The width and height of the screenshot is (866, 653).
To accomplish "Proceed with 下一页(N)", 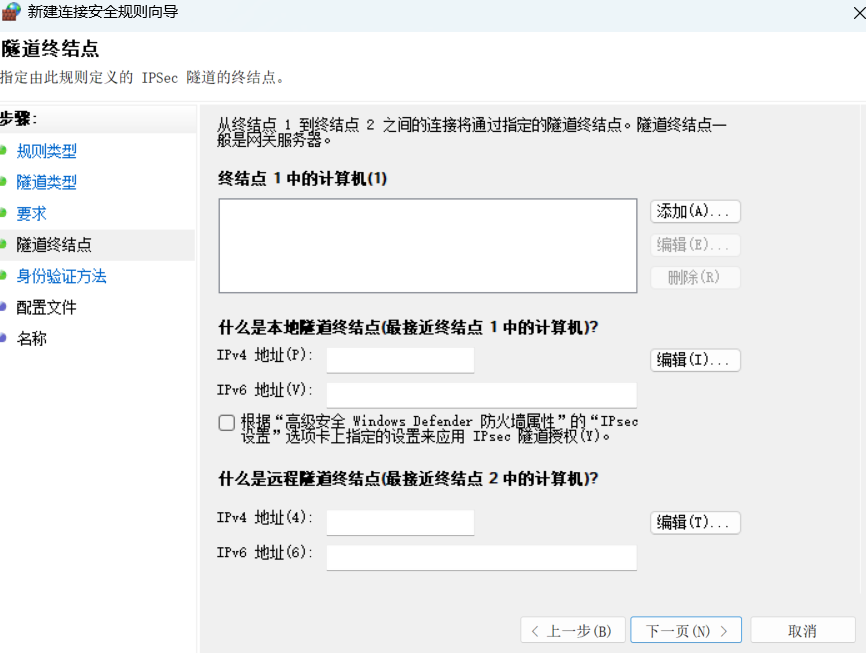I will (x=686, y=630).
